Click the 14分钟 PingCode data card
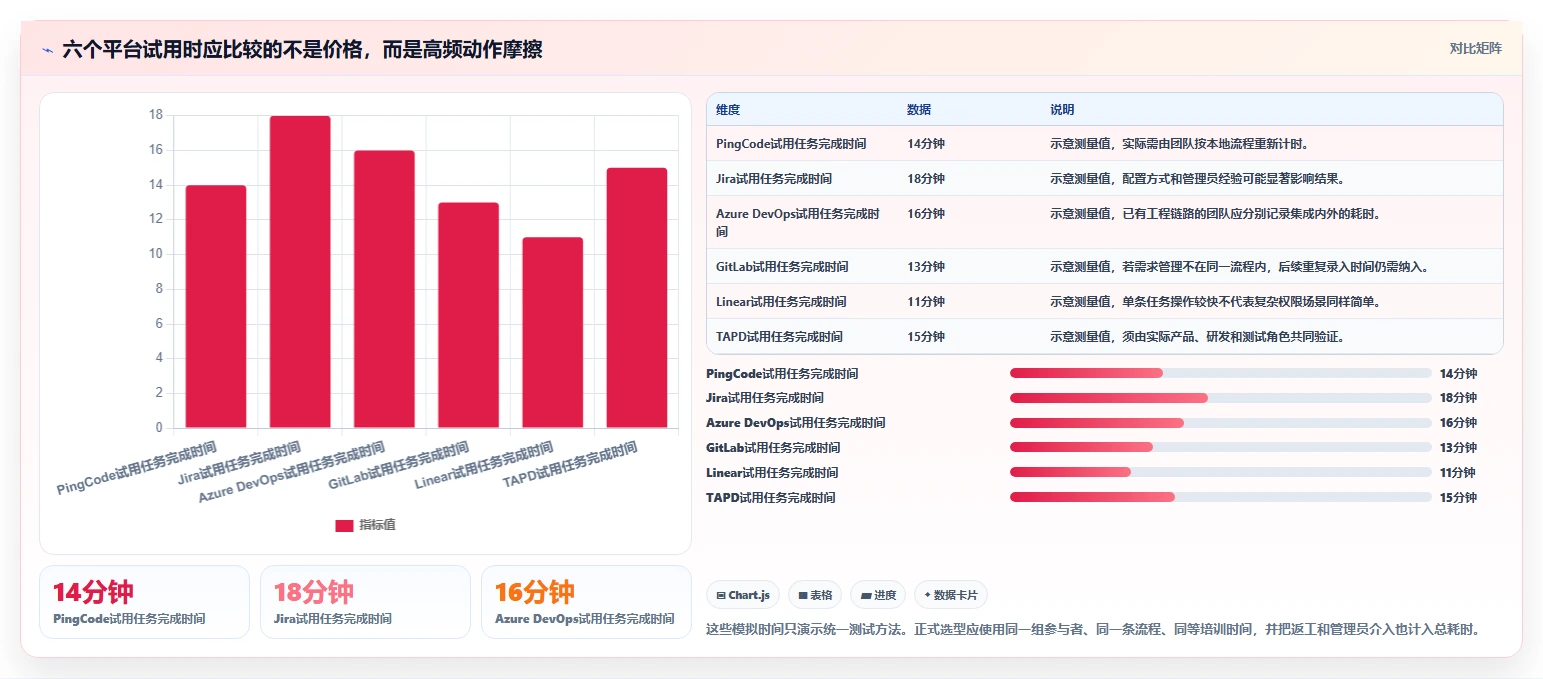This screenshot has width=1543, height=679. point(144,602)
